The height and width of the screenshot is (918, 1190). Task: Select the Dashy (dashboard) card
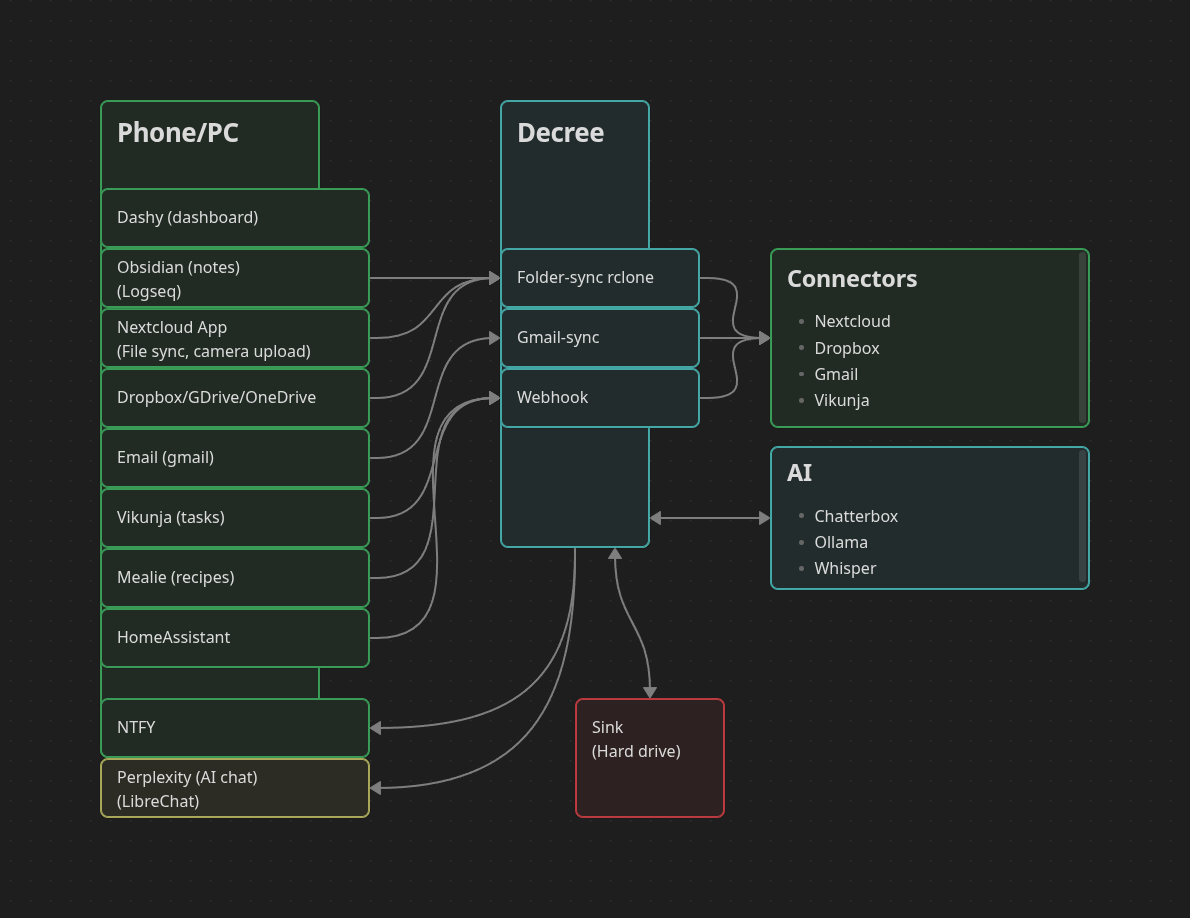pyautogui.click(x=234, y=218)
